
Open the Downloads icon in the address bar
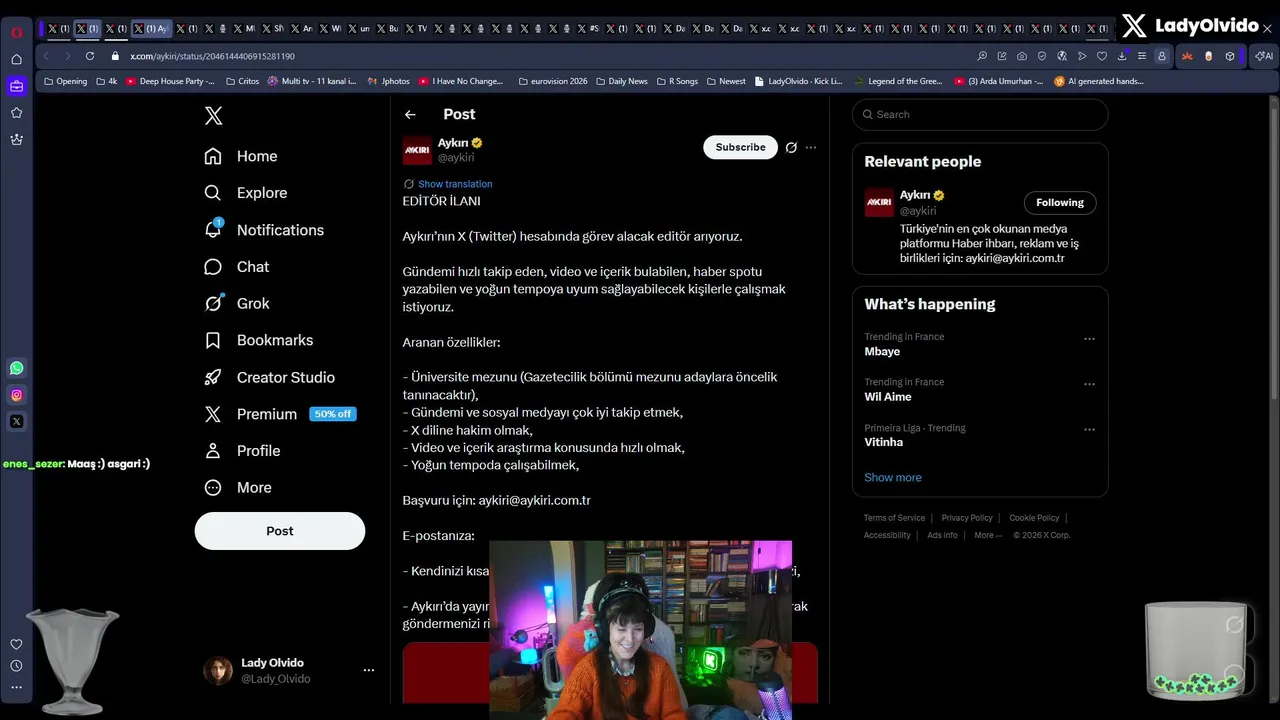point(1122,56)
